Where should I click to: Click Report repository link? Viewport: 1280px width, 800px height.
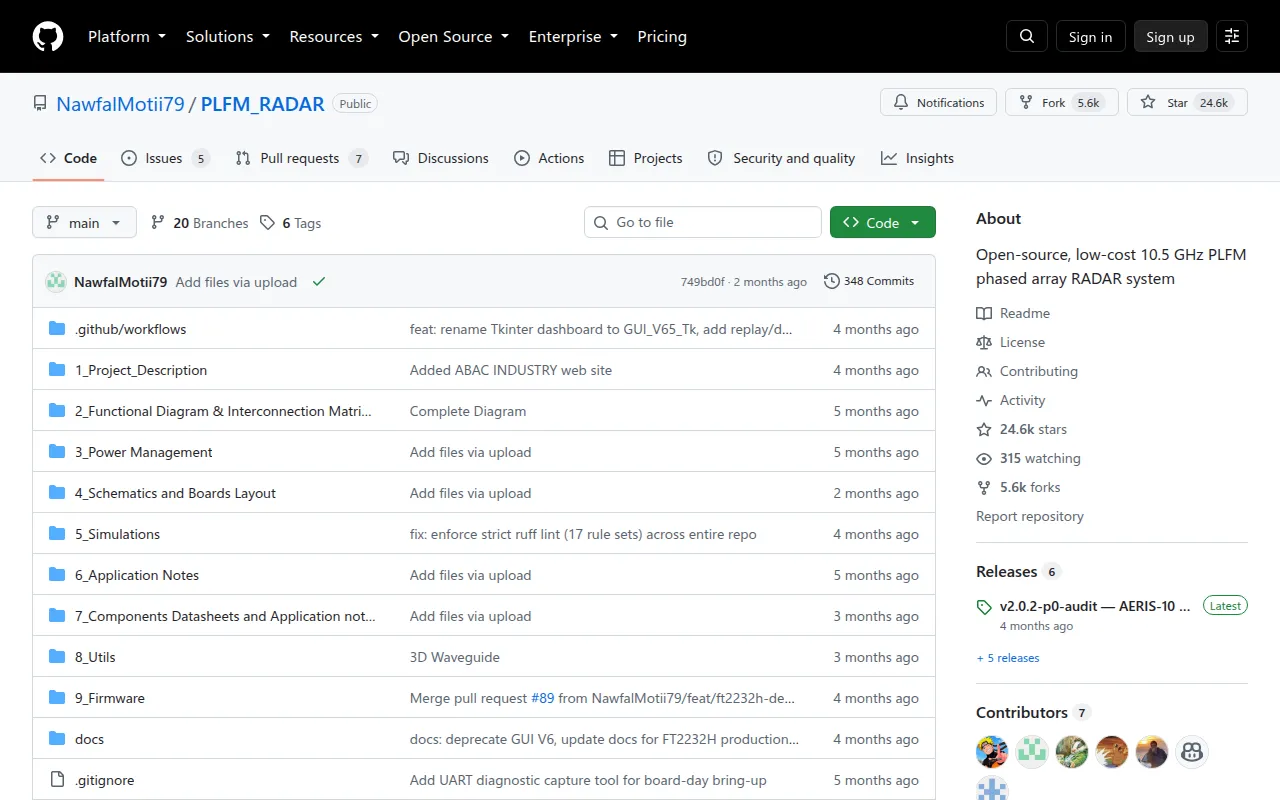[1030, 516]
